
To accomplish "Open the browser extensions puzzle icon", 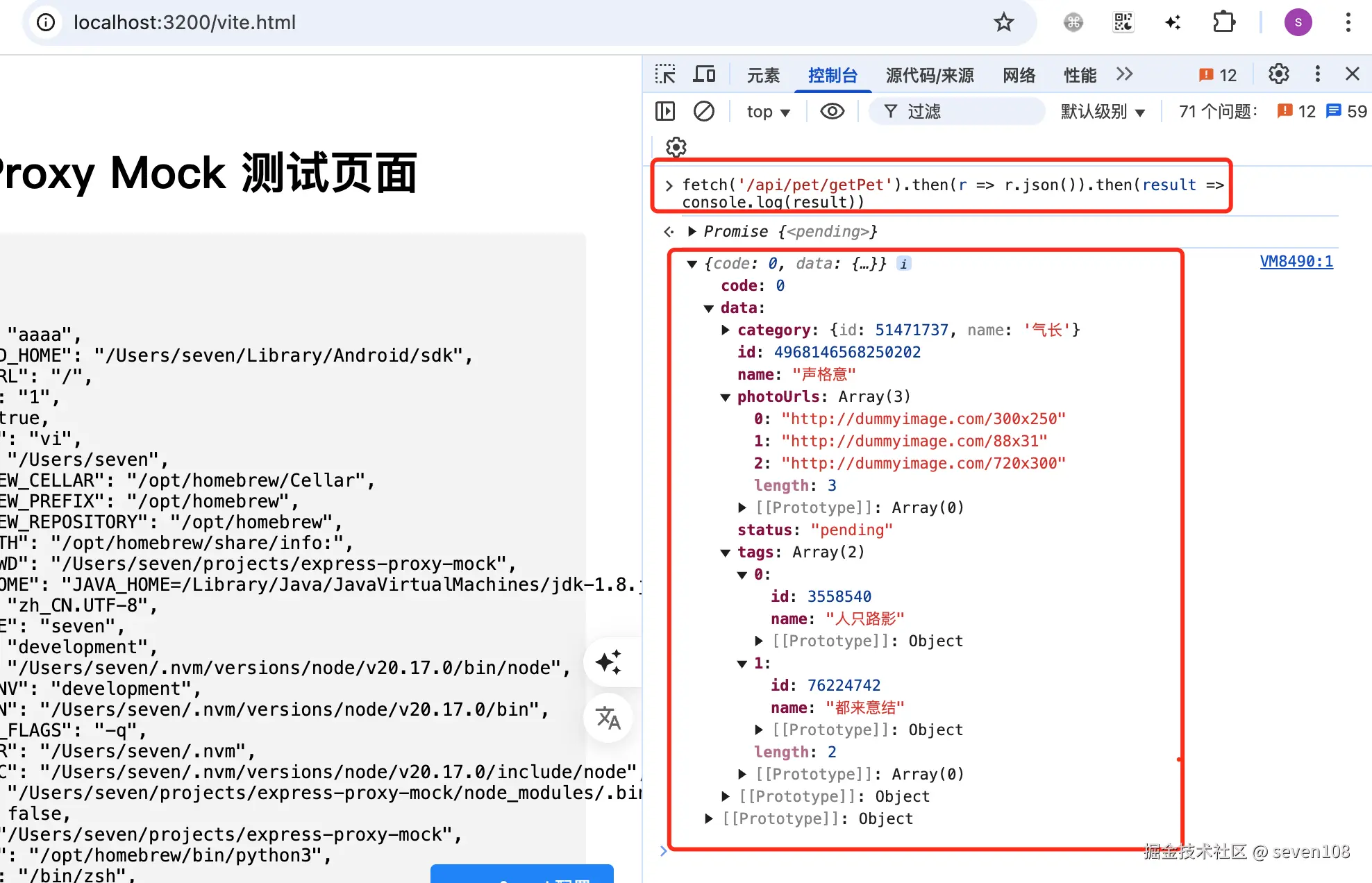I will 1224,22.
